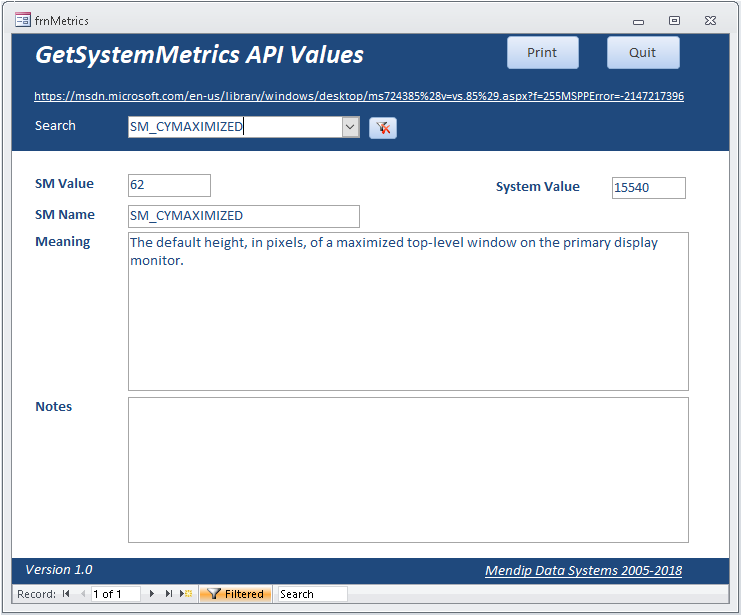Go to next record arrow
The image size is (742, 616).
coord(151,594)
